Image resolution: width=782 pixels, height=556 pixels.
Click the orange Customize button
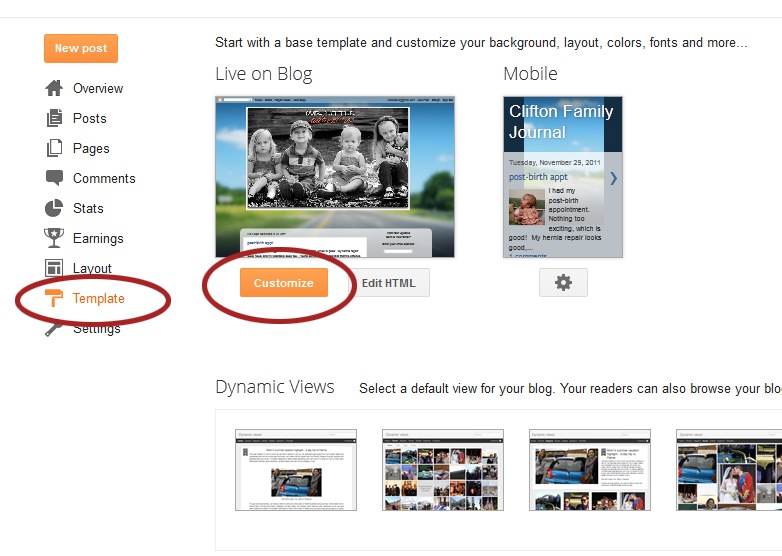tap(284, 283)
